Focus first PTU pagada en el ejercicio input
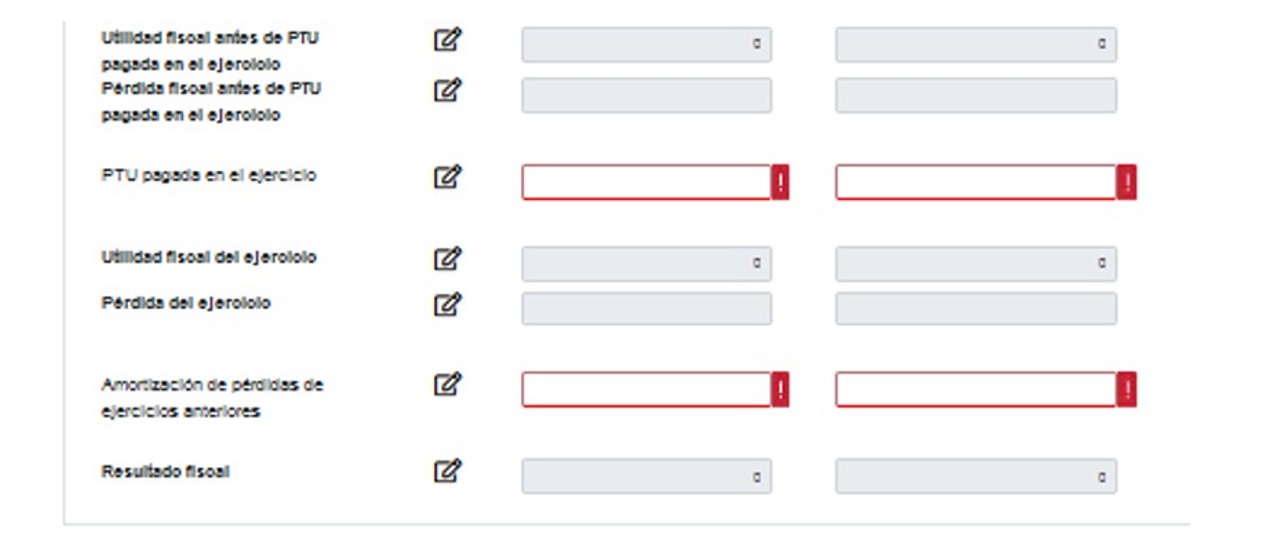Image resolution: width=1277 pixels, height=547 pixels. tap(646, 183)
